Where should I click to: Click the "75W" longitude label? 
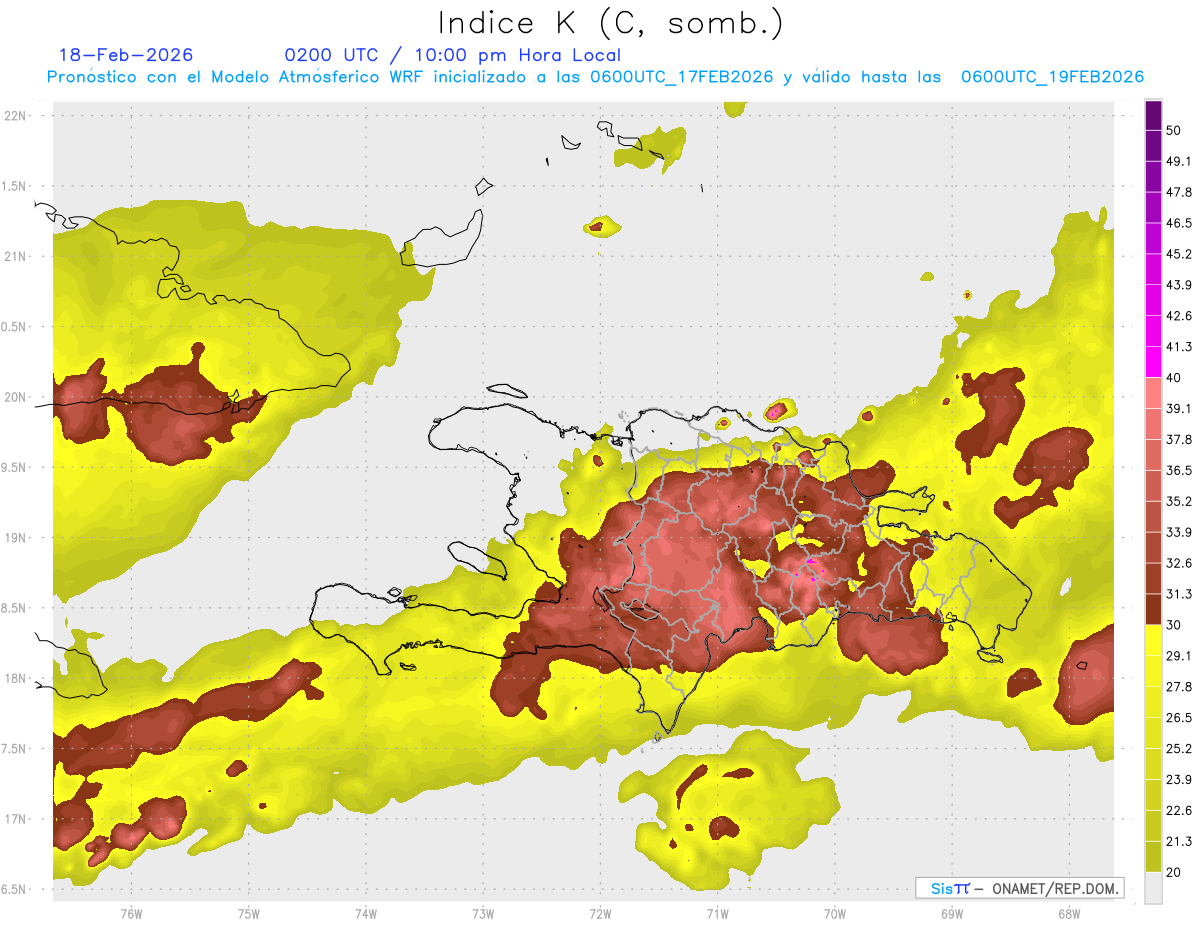coord(248,914)
